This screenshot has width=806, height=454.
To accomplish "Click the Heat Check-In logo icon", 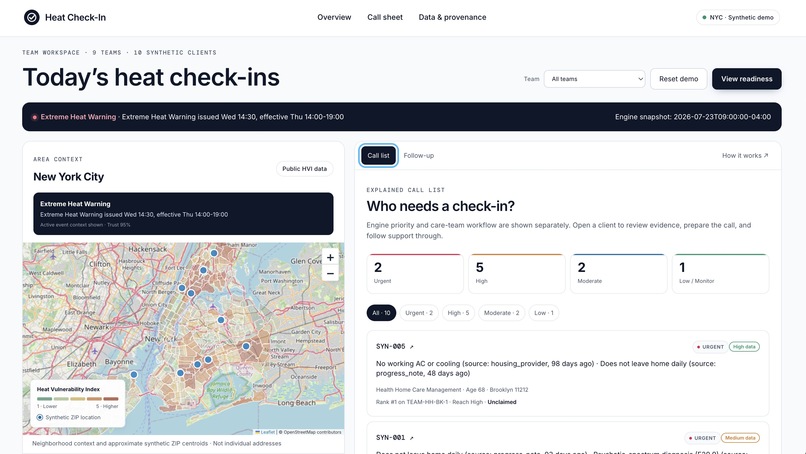I will click(x=31, y=17).
